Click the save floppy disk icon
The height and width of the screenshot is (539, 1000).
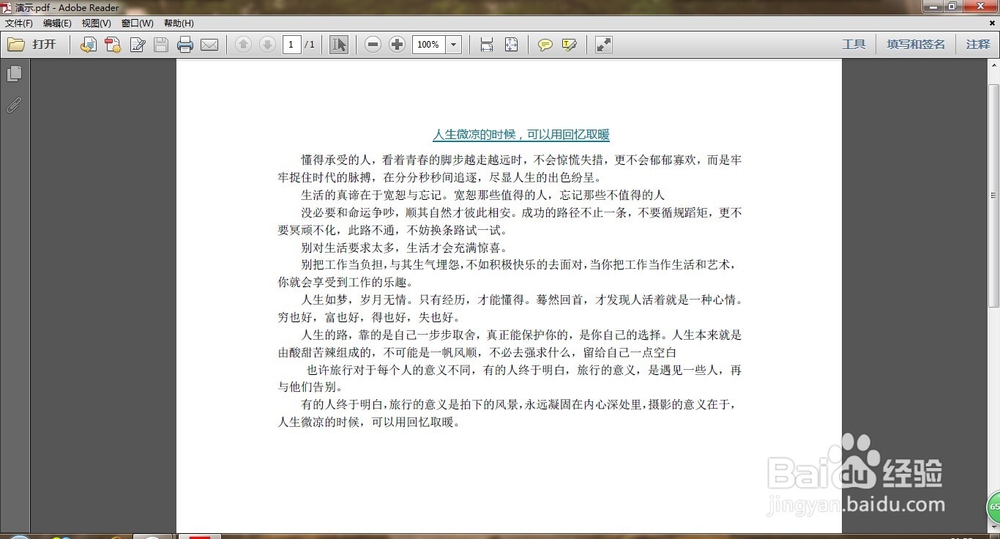(x=161, y=45)
